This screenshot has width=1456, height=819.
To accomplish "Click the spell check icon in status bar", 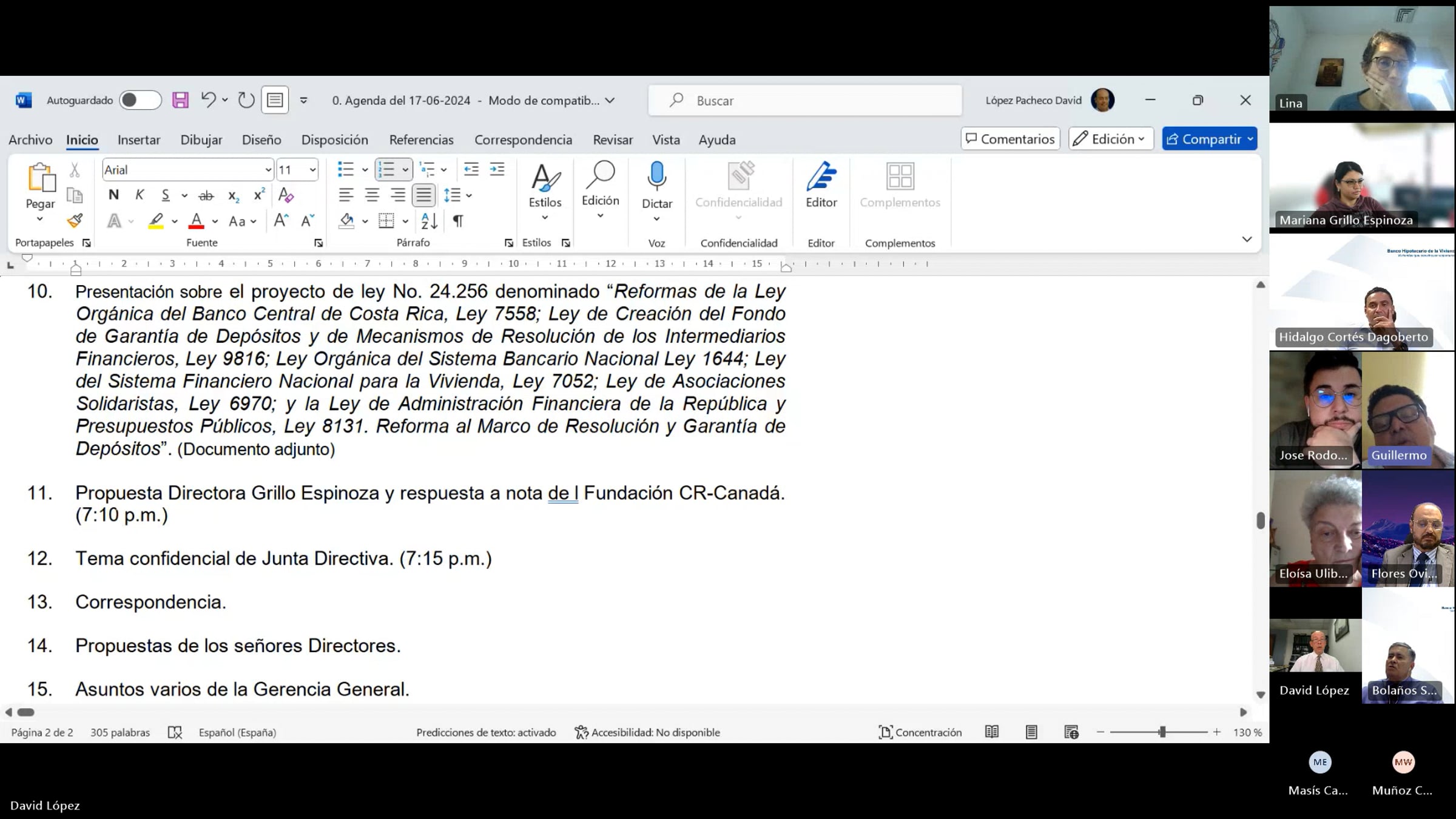I will click(175, 732).
